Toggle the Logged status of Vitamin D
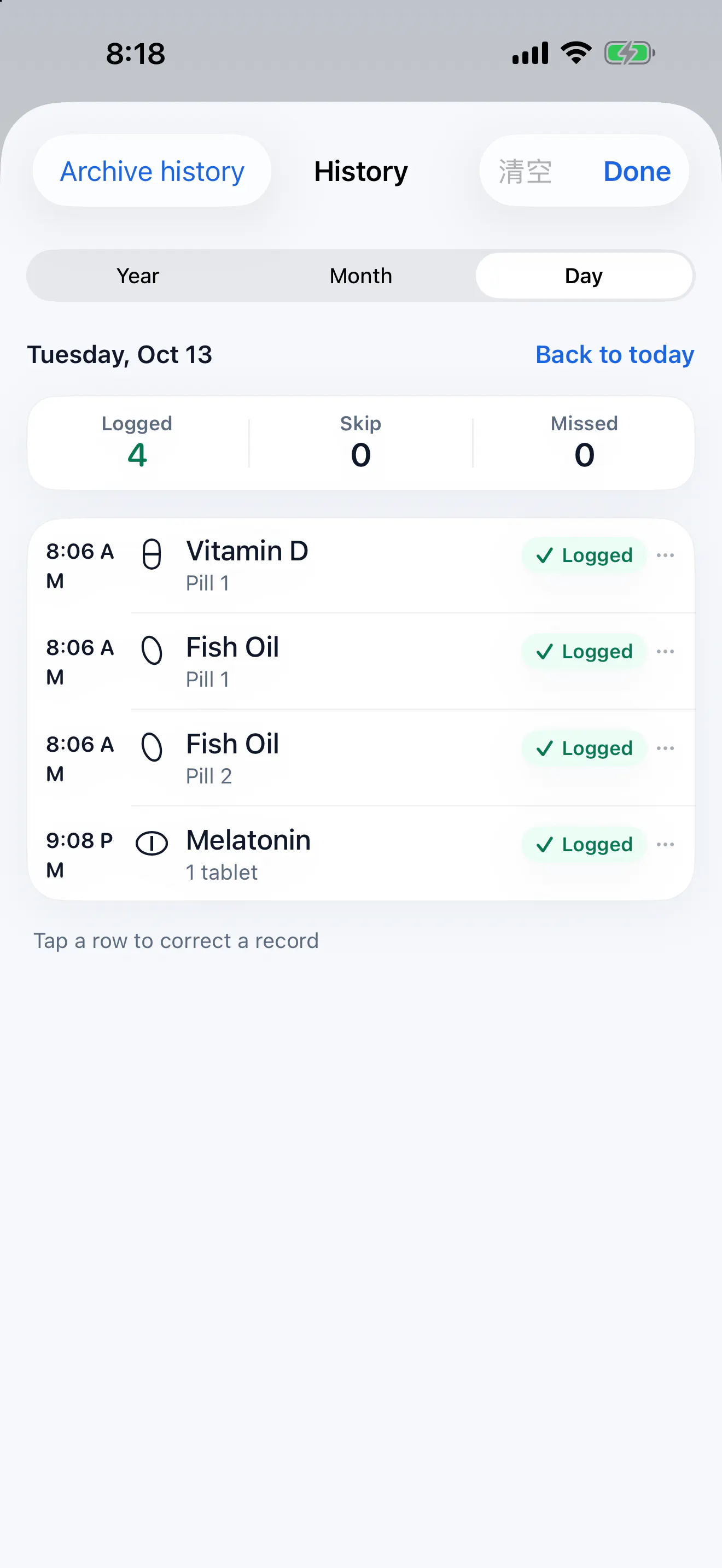Viewport: 722px width, 1568px height. tap(583, 555)
